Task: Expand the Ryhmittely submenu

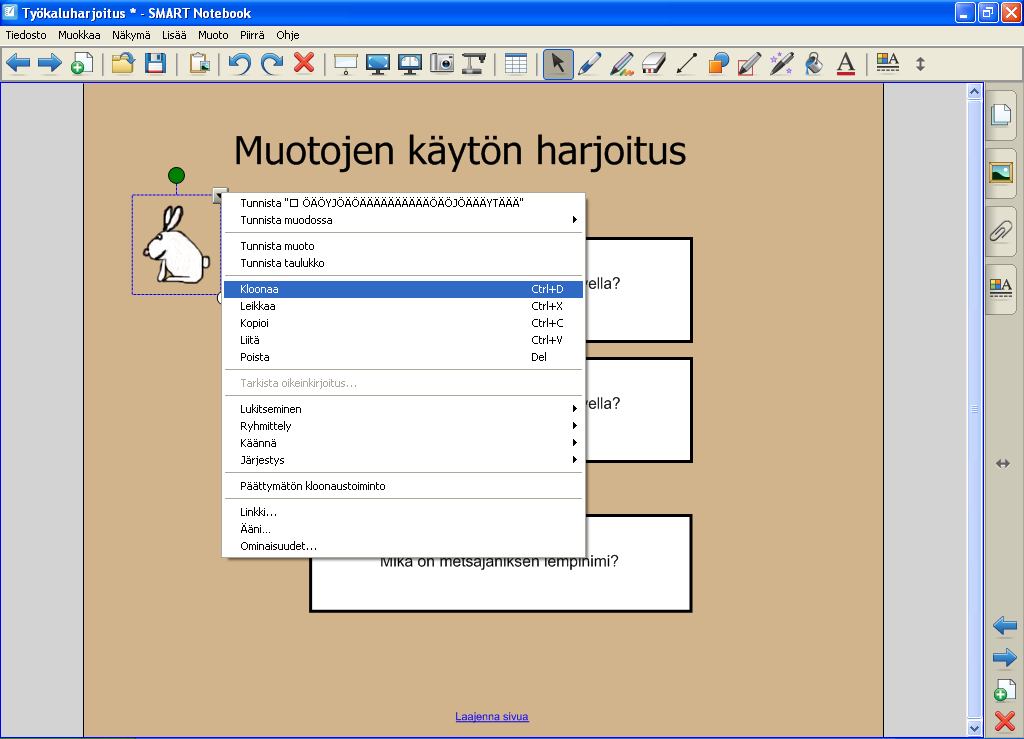Action: tap(403, 426)
